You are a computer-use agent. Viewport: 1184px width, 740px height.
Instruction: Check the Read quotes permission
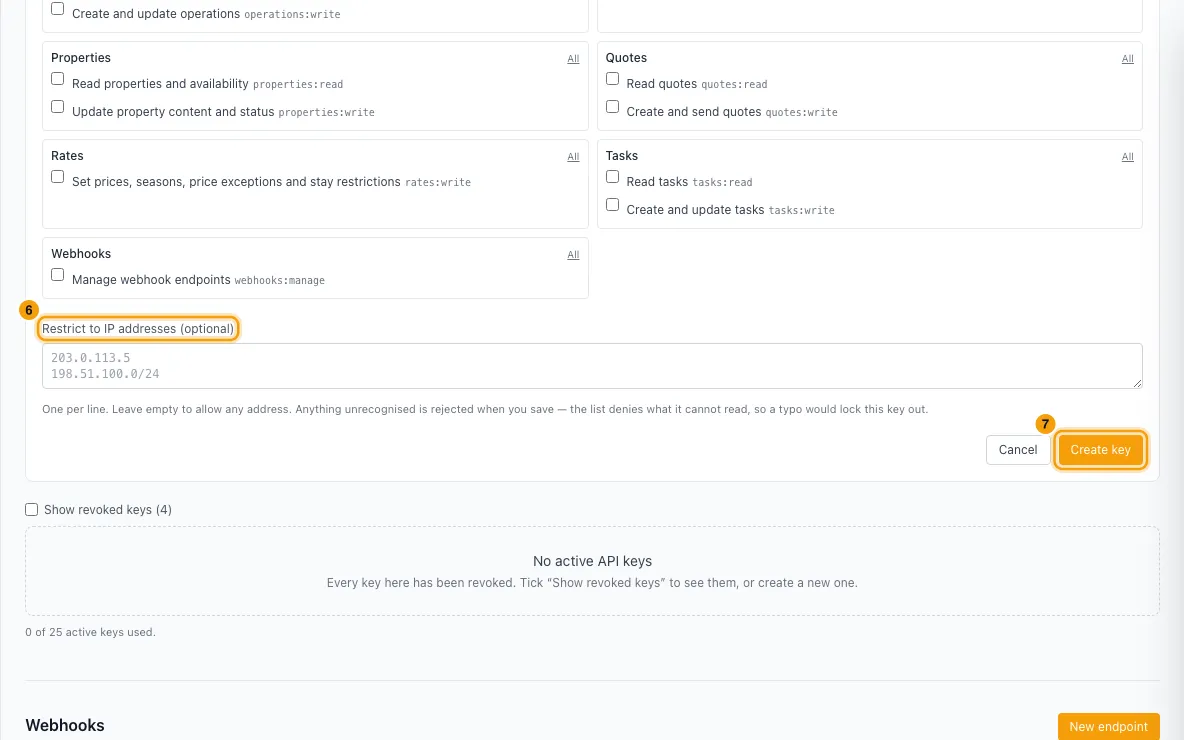(612, 79)
